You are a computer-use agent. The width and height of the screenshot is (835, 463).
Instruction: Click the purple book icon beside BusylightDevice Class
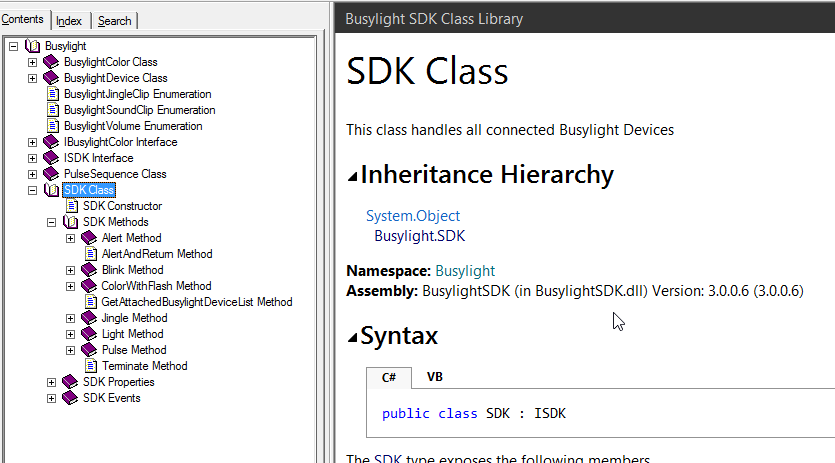click(51, 78)
